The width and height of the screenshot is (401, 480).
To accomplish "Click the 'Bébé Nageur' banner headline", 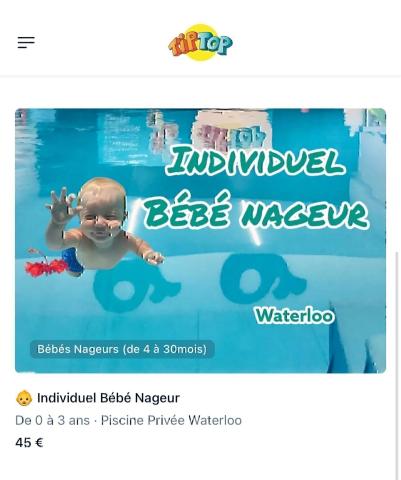I will [x=257, y=211].
